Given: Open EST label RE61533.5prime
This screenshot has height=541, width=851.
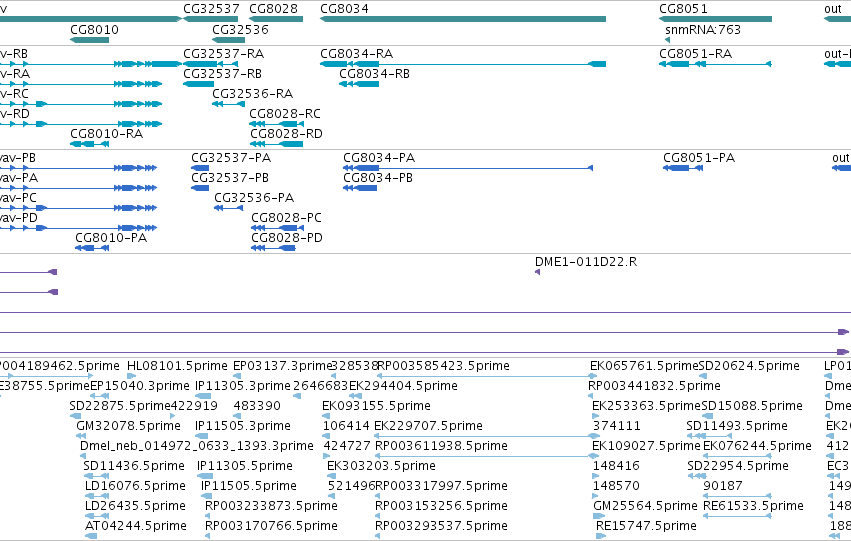Looking at the screenshot, I should (x=753, y=506).
